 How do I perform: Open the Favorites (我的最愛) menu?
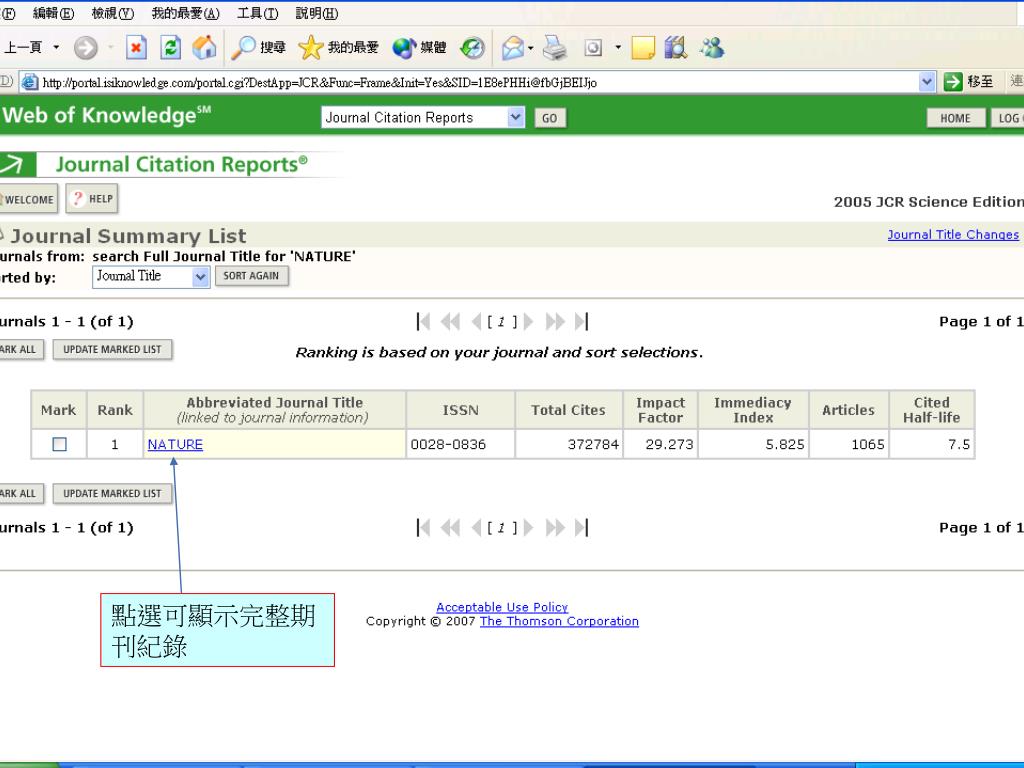tap(185, 13)
